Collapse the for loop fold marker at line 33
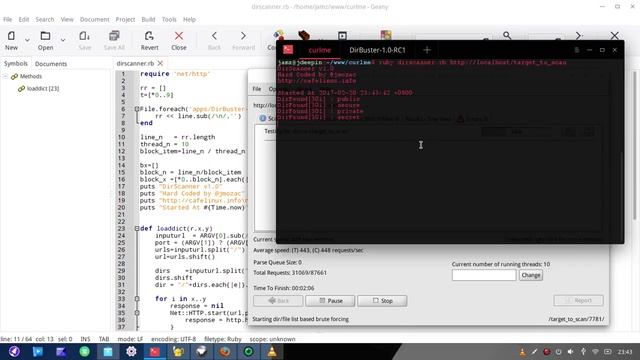 click(x=137, y=299)
